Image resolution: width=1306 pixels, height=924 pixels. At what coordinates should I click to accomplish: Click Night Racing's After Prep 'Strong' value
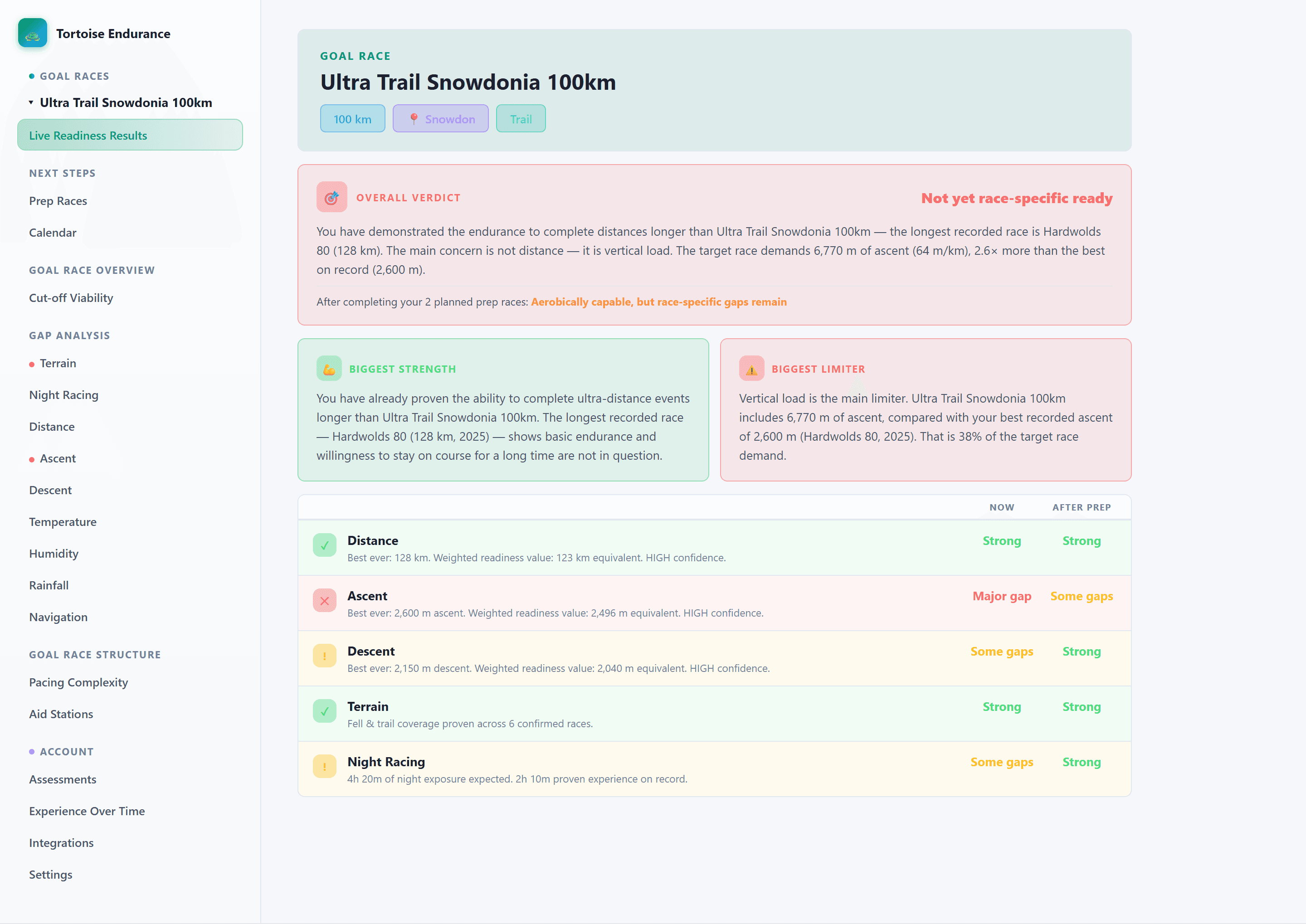1081,762
